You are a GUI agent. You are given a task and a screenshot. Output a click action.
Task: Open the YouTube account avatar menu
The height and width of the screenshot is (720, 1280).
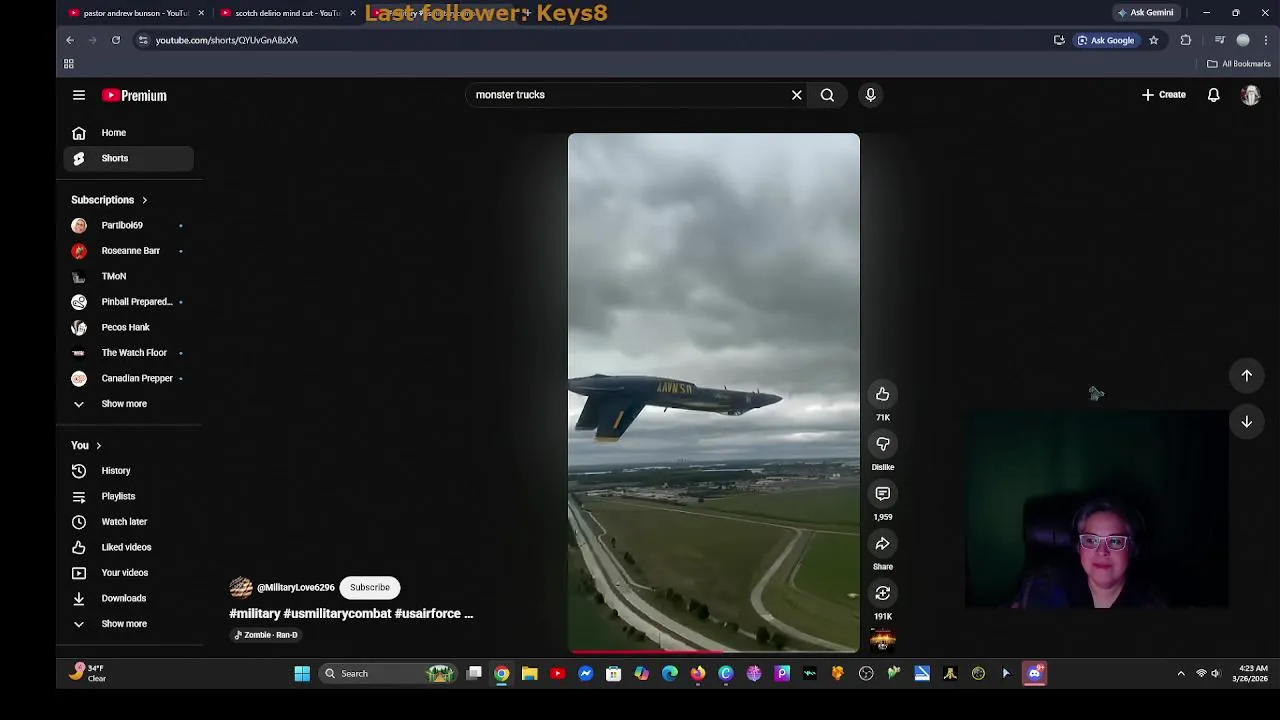click(1250, 95)
